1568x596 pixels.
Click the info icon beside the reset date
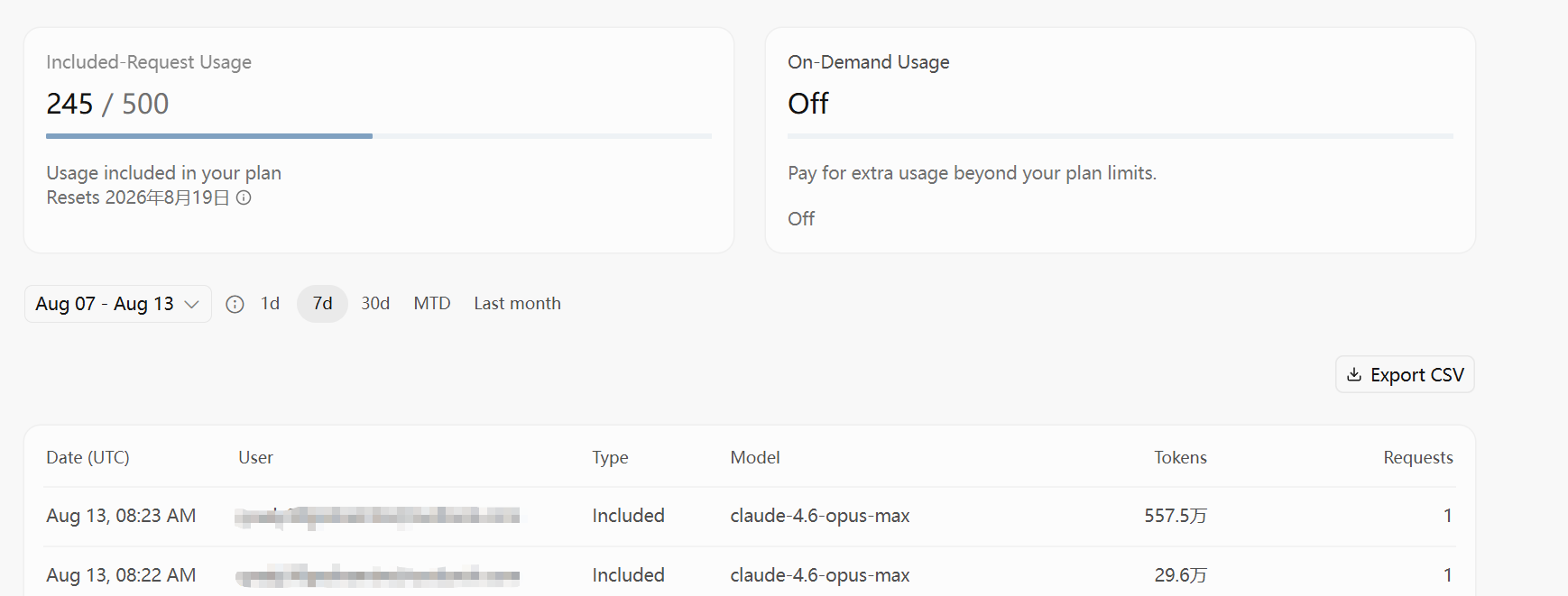244,197
